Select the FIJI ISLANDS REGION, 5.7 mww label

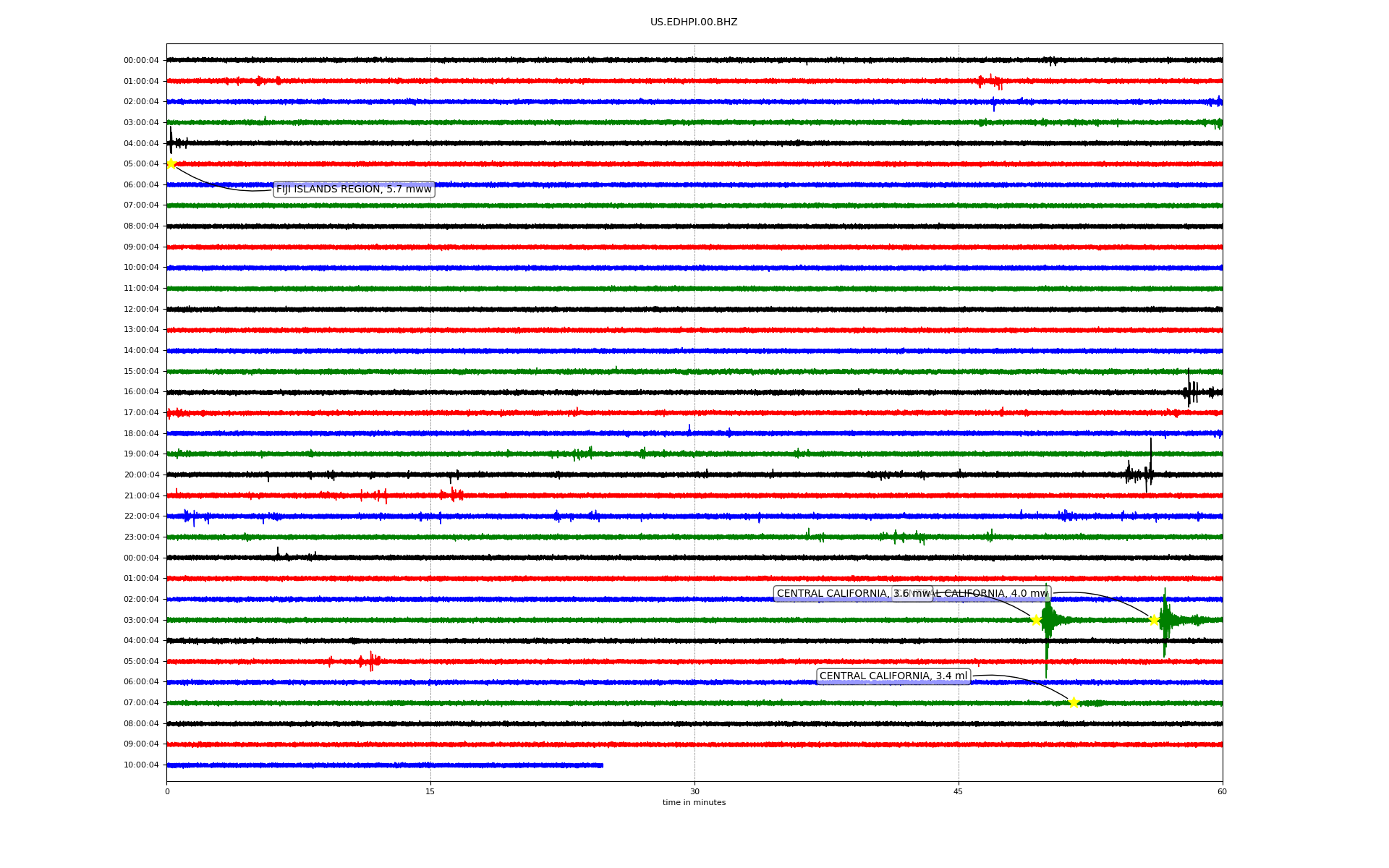354,190
